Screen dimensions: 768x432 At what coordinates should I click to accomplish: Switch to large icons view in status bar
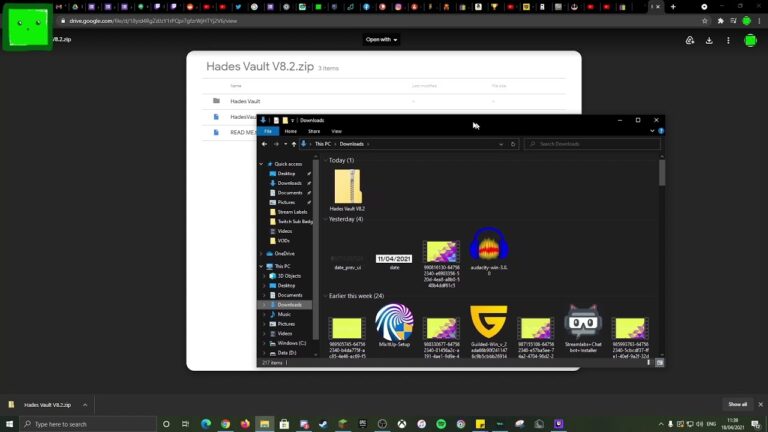(x=659, y=363)
